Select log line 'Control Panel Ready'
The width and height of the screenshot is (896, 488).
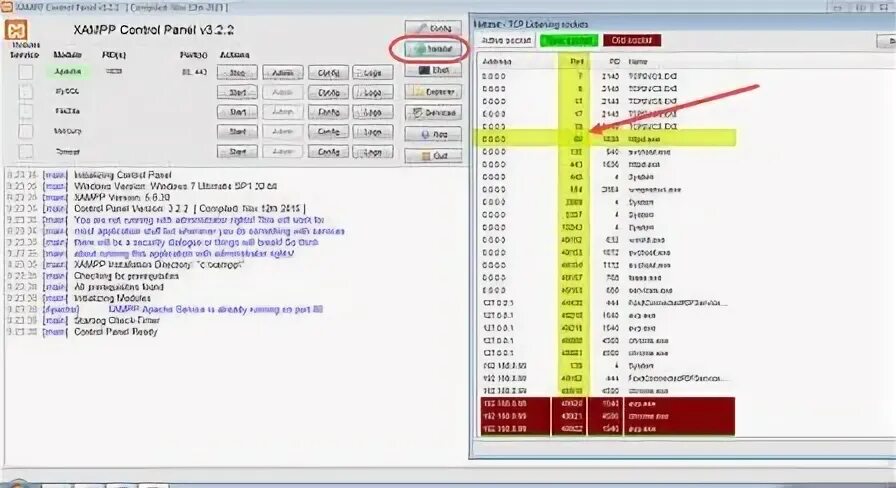(115, 332)
